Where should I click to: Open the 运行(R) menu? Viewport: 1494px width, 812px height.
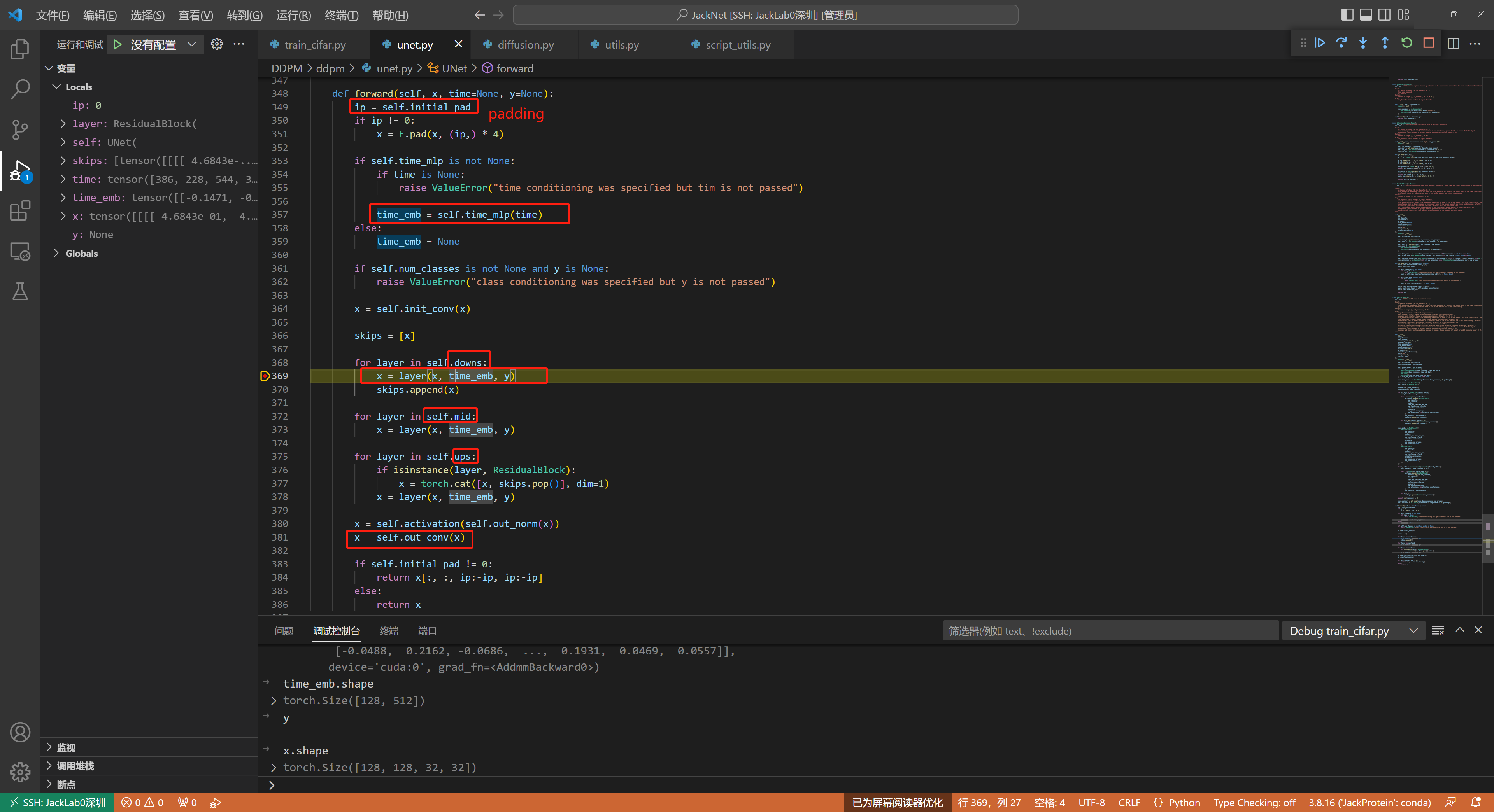point(293,15)
